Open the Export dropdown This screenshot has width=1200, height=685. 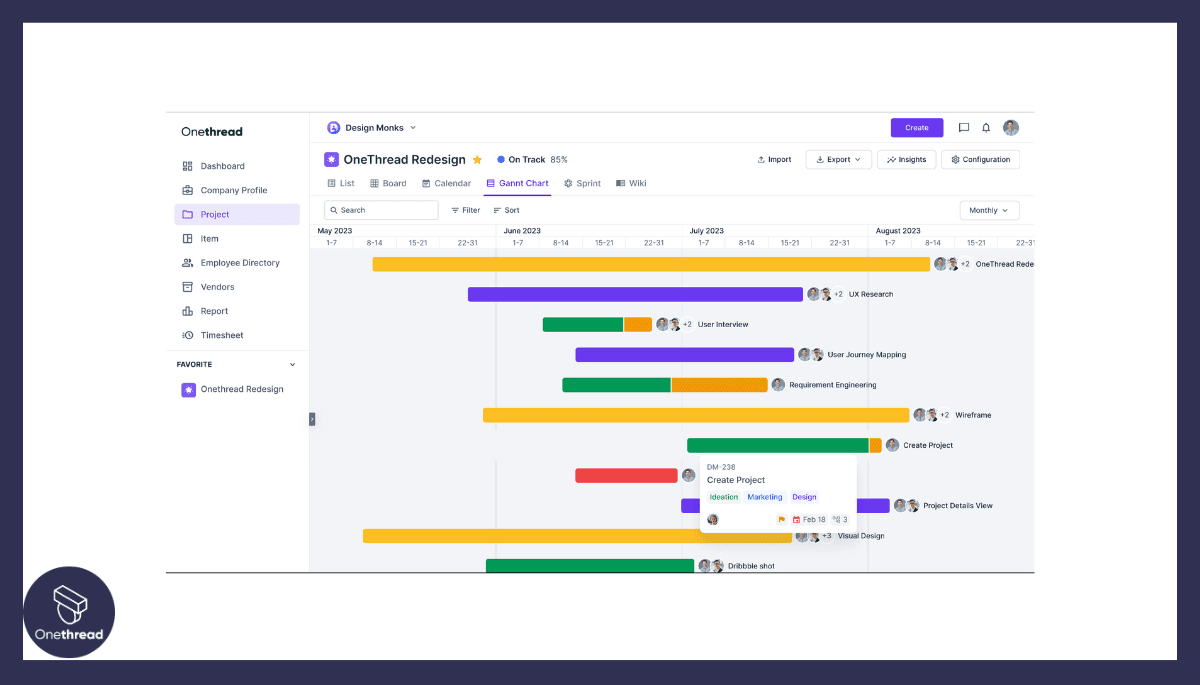838,159
